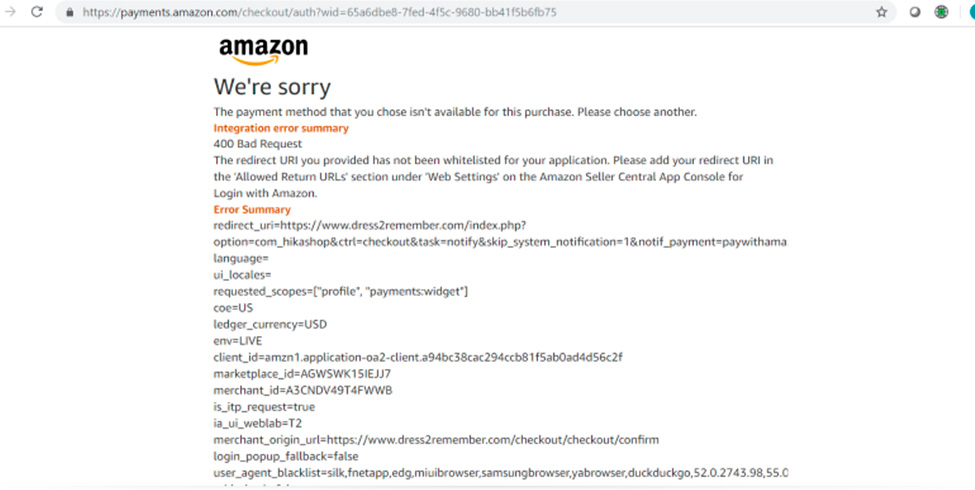
Task: Open the green extension icon in toolbar
Action: [941, 13]
